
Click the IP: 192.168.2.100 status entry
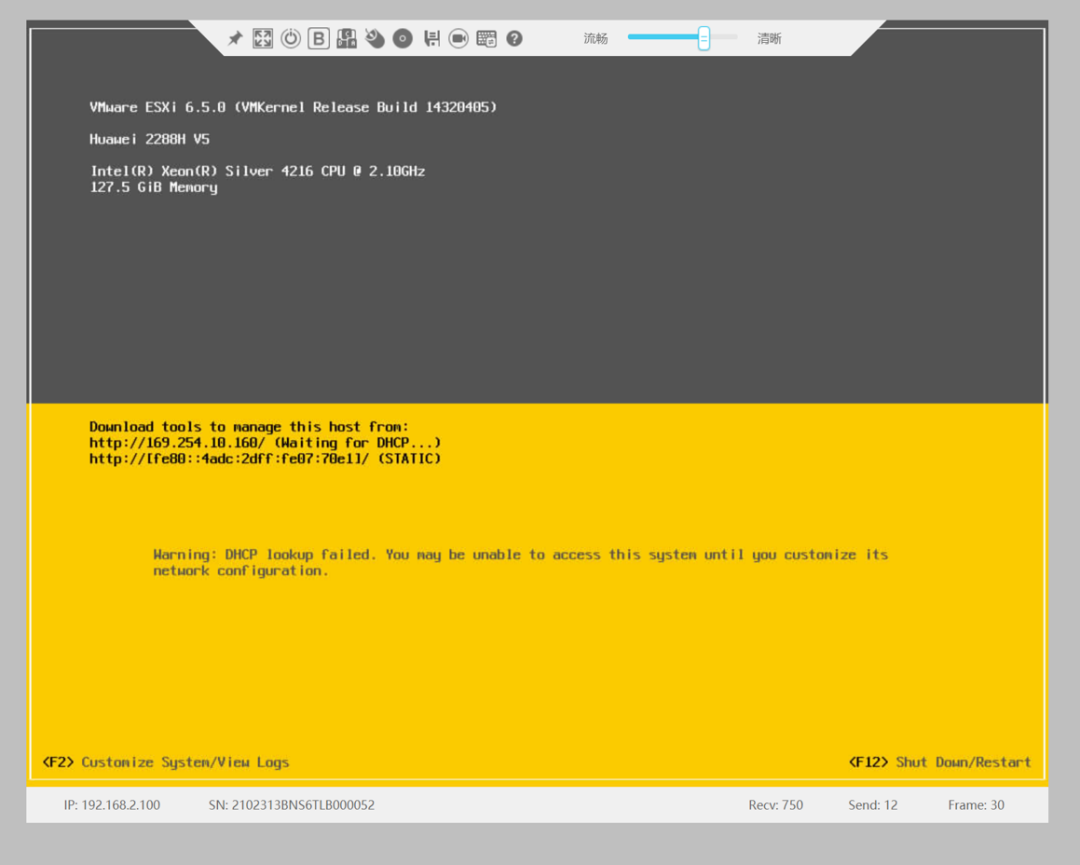pyautogui.click(x=112, y=805)
